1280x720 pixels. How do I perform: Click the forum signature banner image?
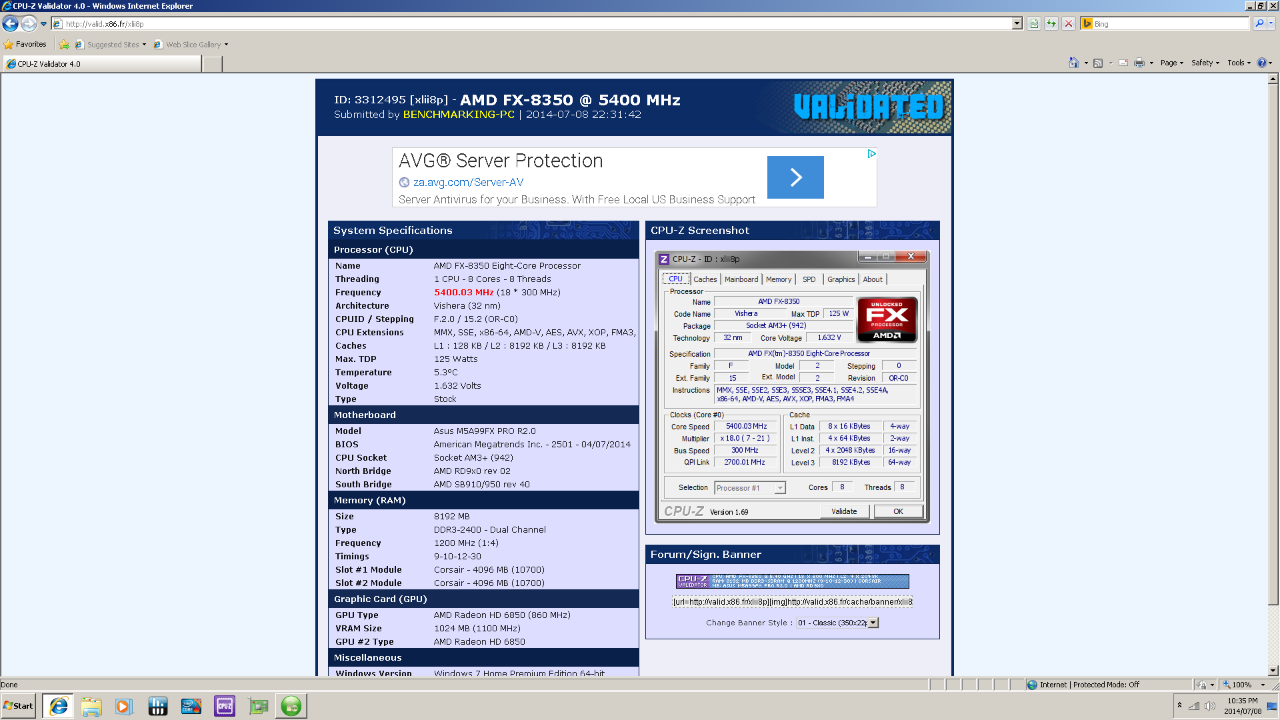pos(792,581)
